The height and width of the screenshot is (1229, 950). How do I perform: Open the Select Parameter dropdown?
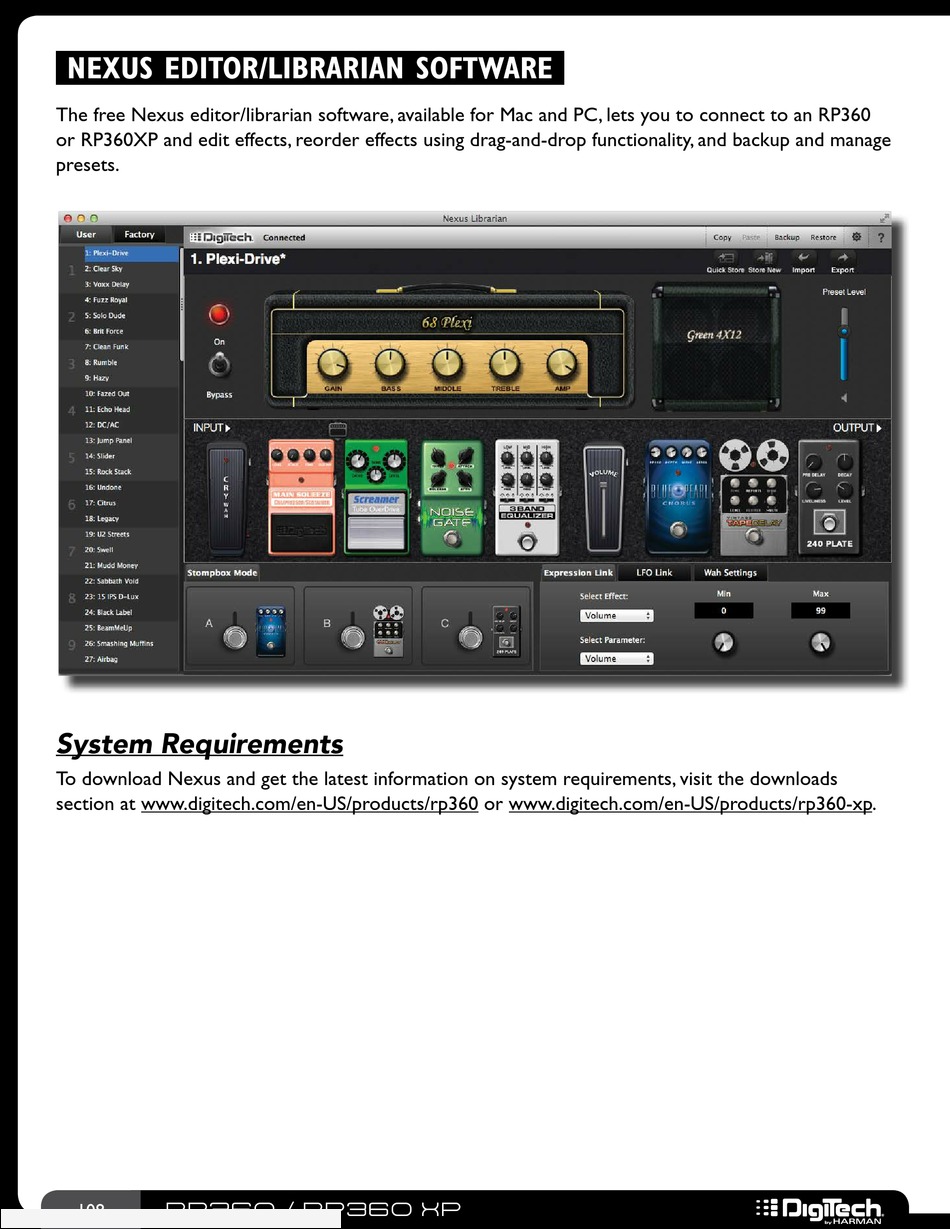click(617, 659)
